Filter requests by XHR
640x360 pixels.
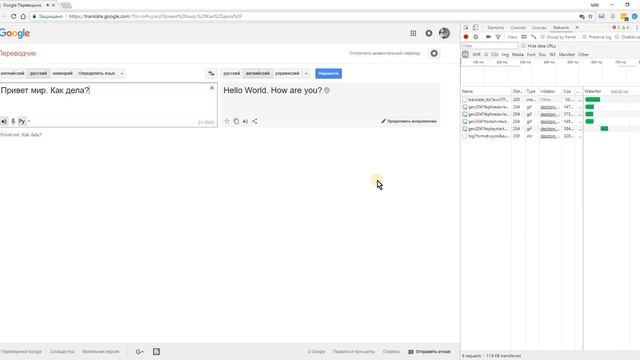click(x=476, y=54)
